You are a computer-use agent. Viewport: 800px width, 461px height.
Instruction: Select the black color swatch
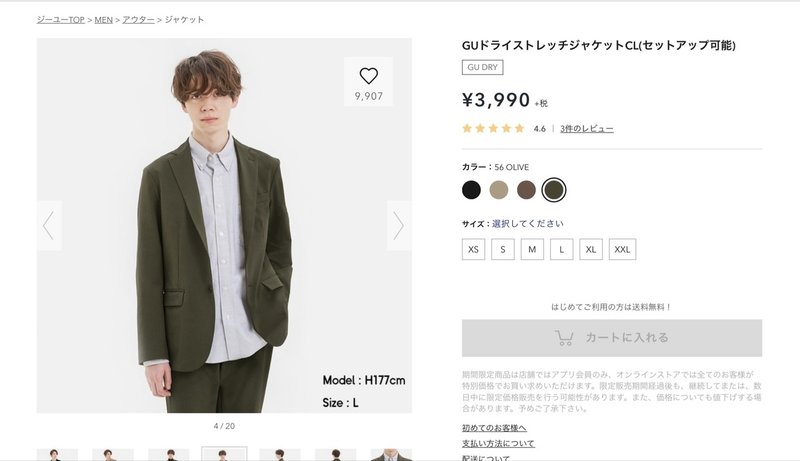coord(471,190)
